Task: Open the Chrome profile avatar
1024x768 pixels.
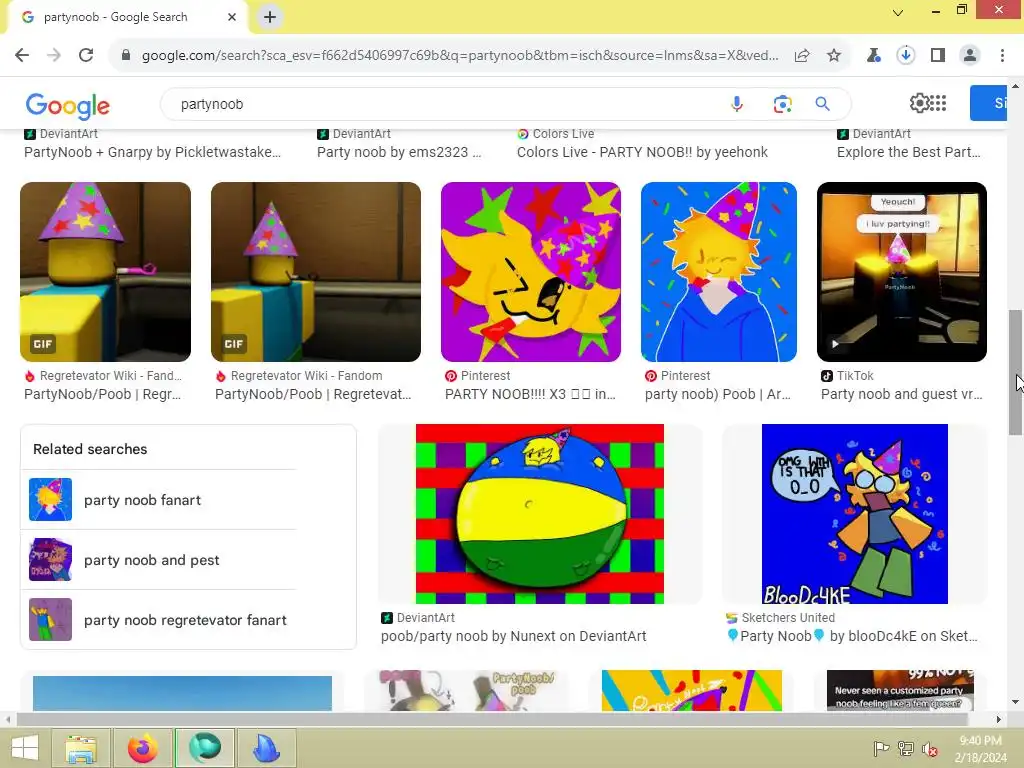Action: pyautogui.click(x=970, y=56)
